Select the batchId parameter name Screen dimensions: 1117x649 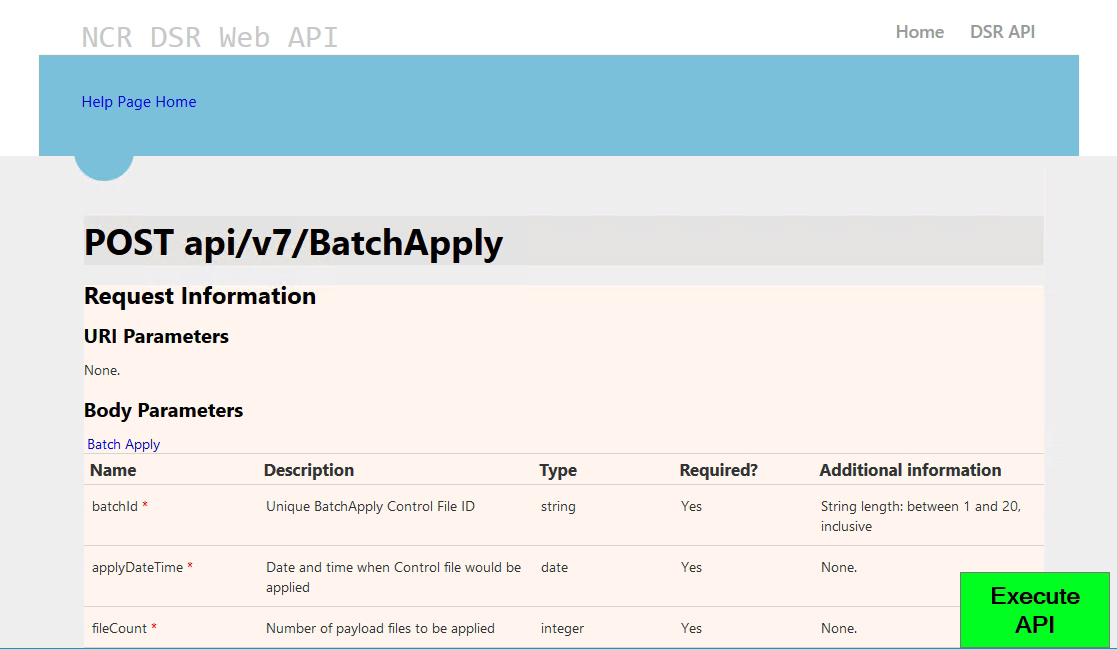click(115, 507)
